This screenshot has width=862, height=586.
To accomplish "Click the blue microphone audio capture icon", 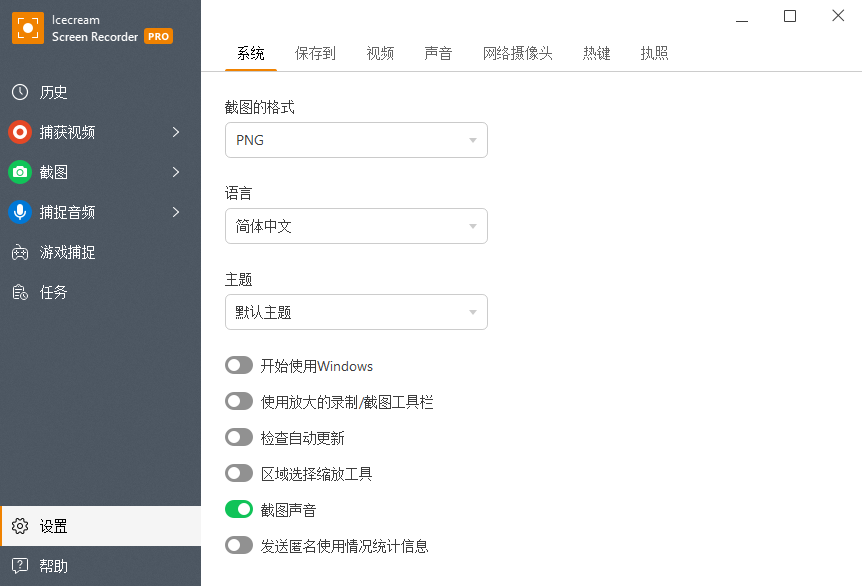I will point(20,212).
